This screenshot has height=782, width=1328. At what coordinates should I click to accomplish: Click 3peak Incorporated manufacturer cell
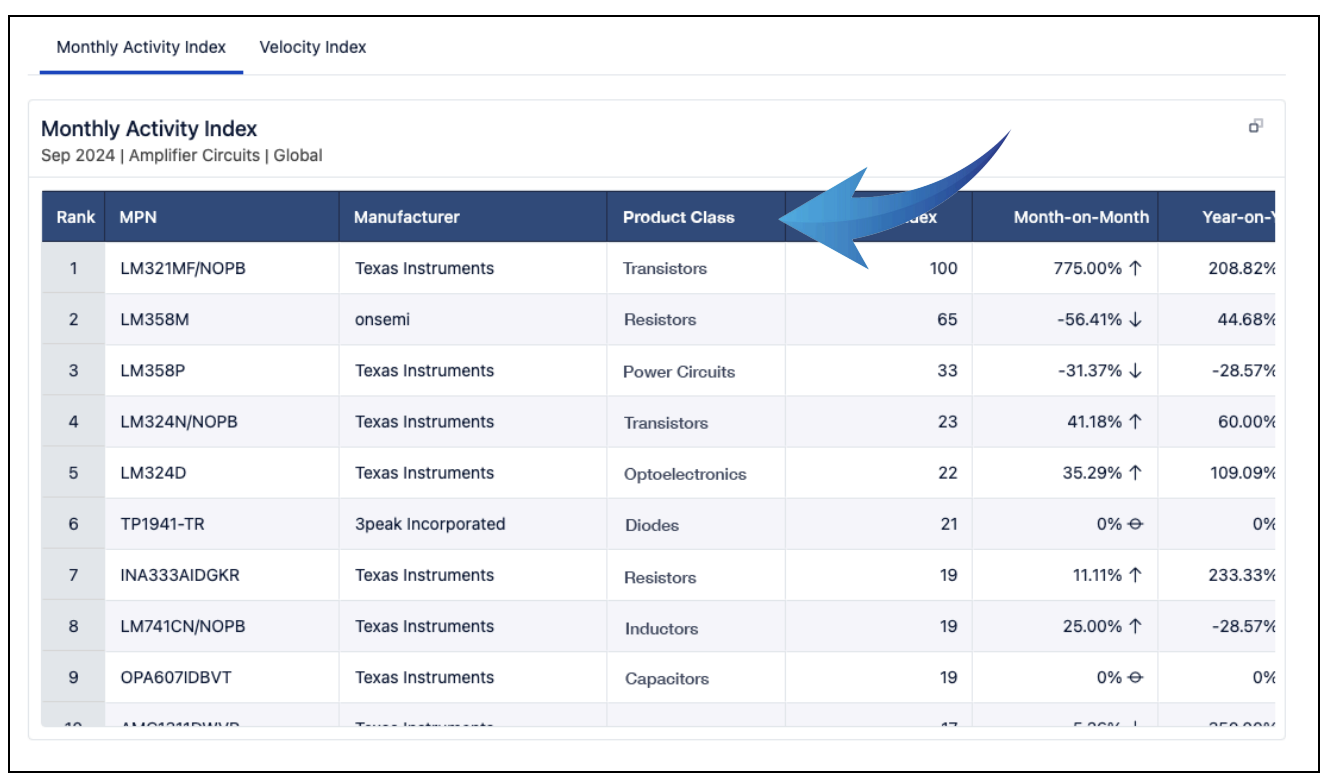tap(430, 524)
